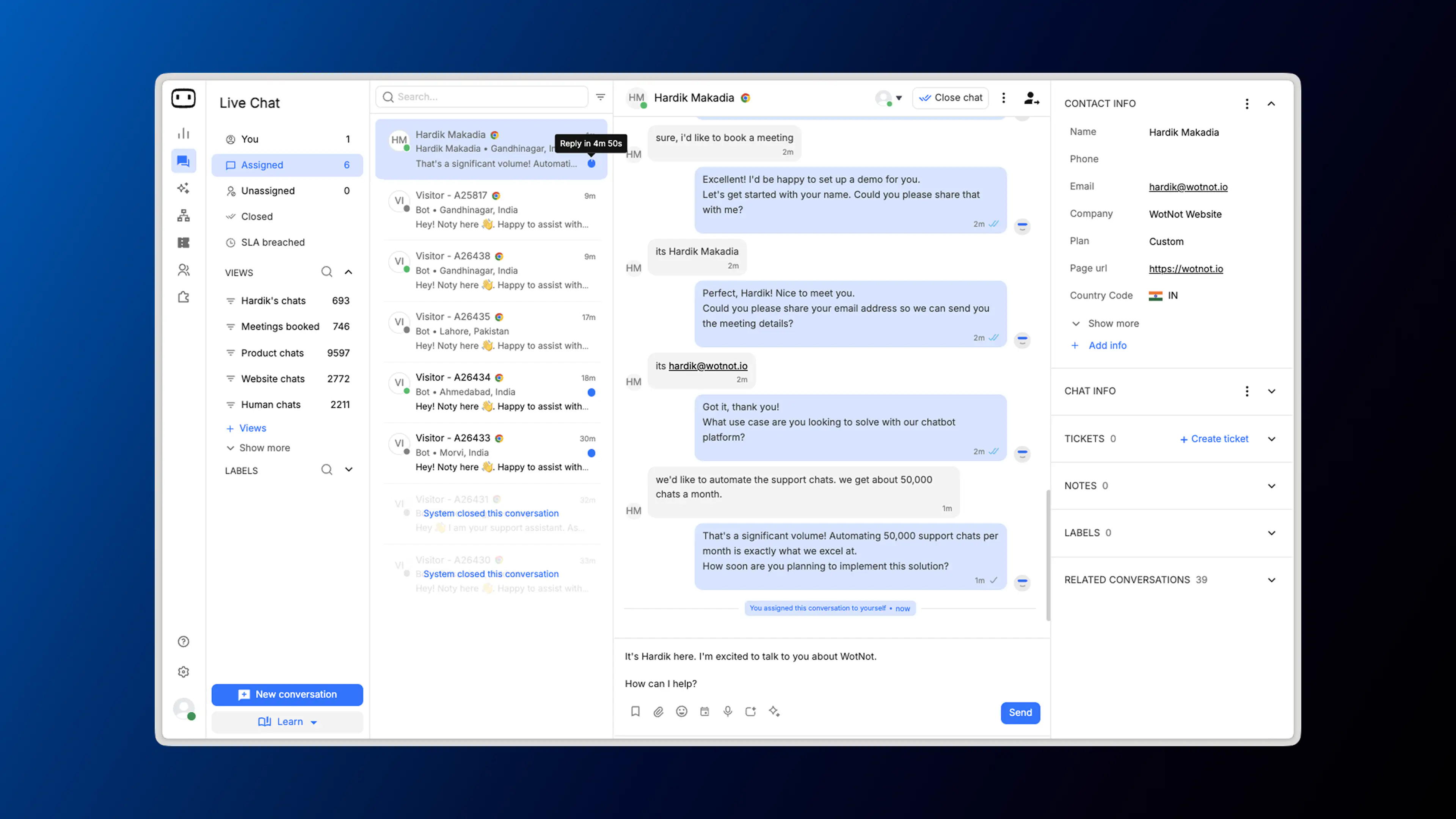Open the emoji picker icon
The image size is (1456, 819).
click(682, 712)
